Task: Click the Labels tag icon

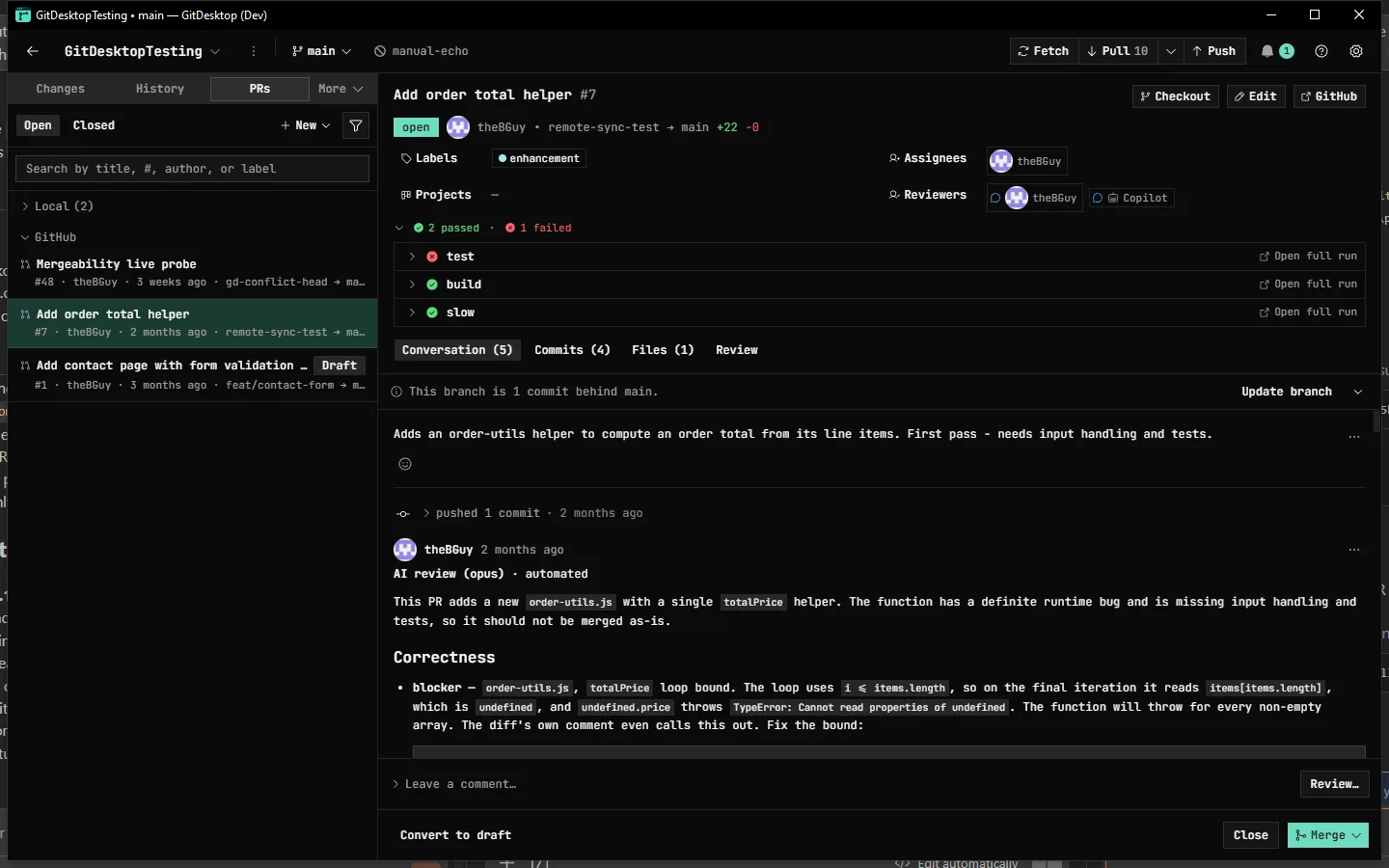Action: point(406,158)
